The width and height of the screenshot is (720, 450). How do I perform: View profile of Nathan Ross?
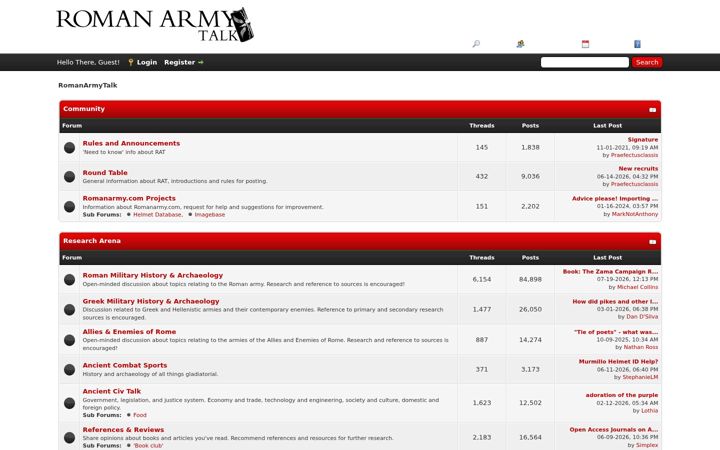click(641, 347)
